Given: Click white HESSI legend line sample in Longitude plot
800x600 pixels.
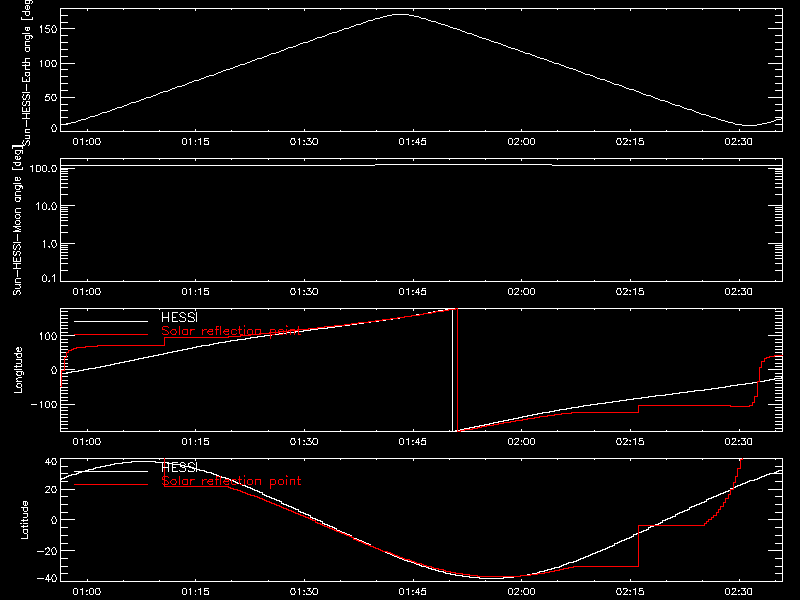Looking at the screenshot, I should pyautogui.click(x=111, y=321).
